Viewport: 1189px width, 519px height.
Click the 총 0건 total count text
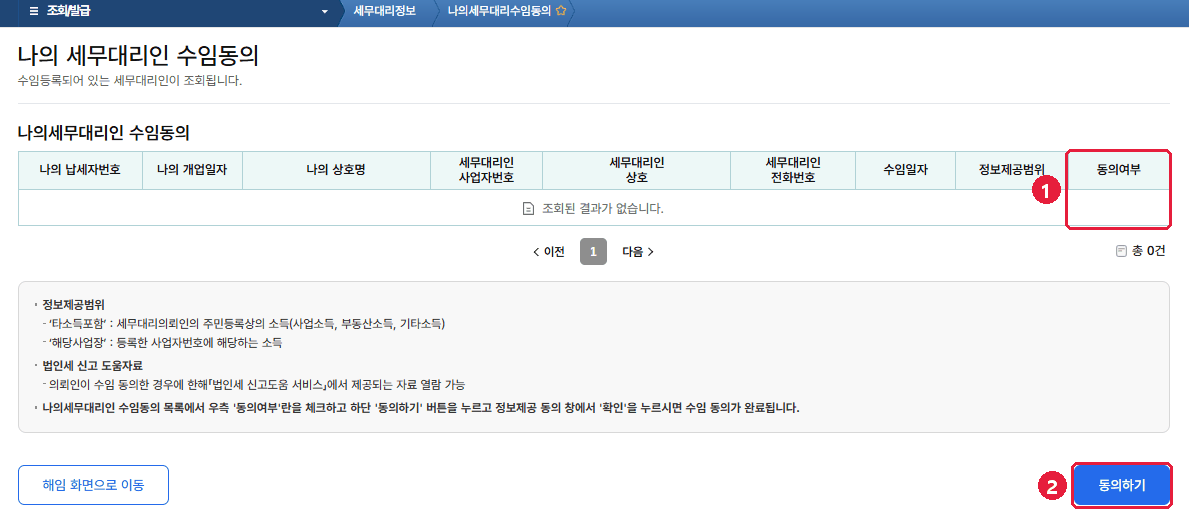(1148, 251)
